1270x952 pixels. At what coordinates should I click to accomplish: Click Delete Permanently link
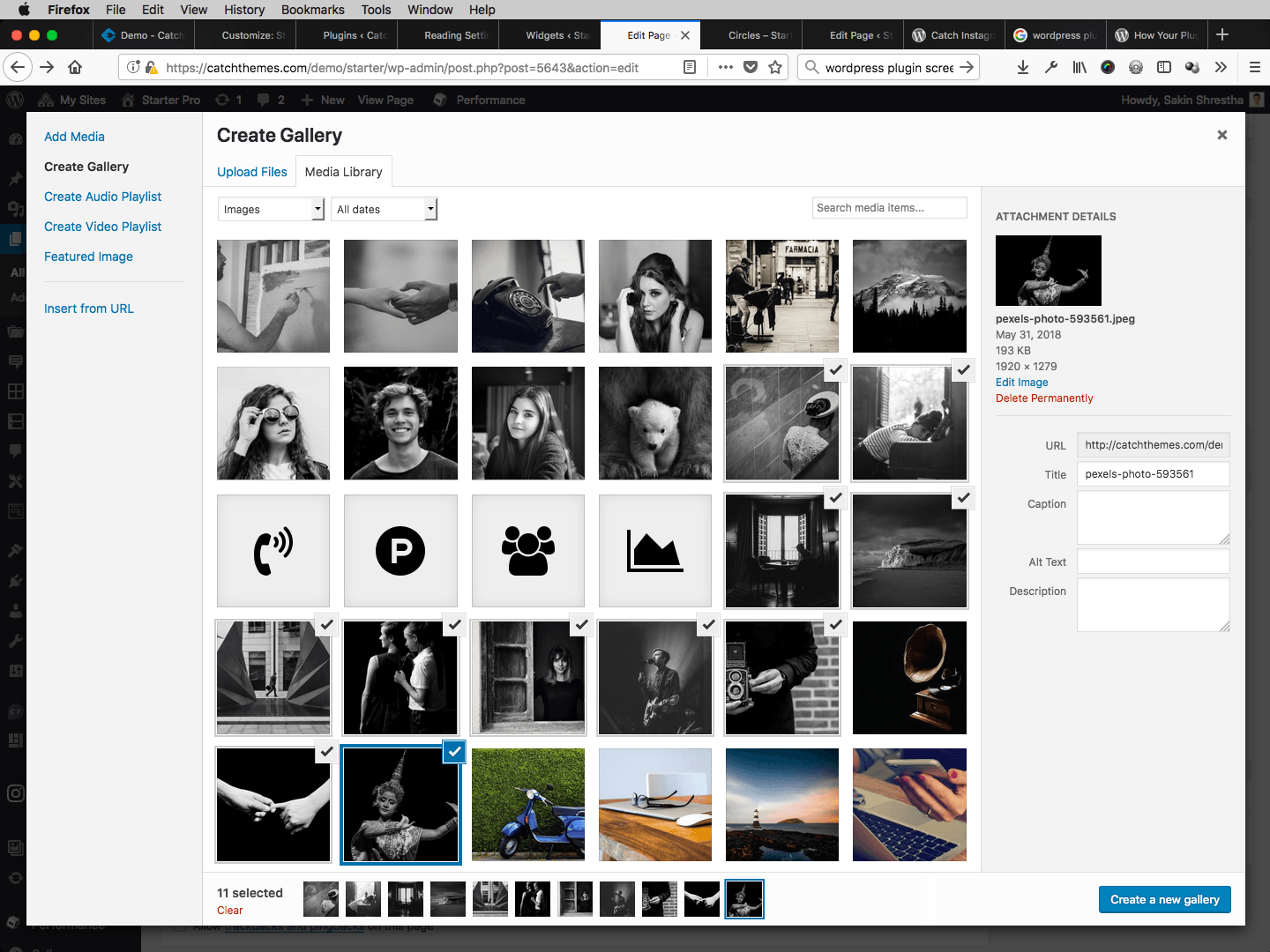click(1044, 398)
